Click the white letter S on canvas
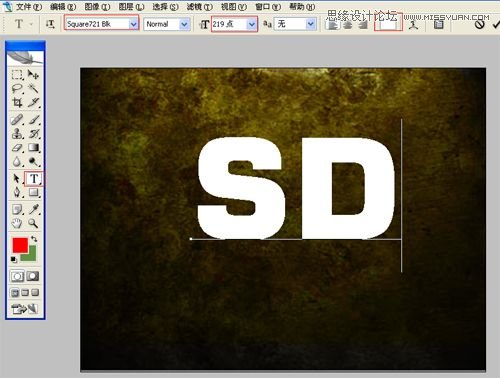500x378 pixels. [x=241, y=188]
